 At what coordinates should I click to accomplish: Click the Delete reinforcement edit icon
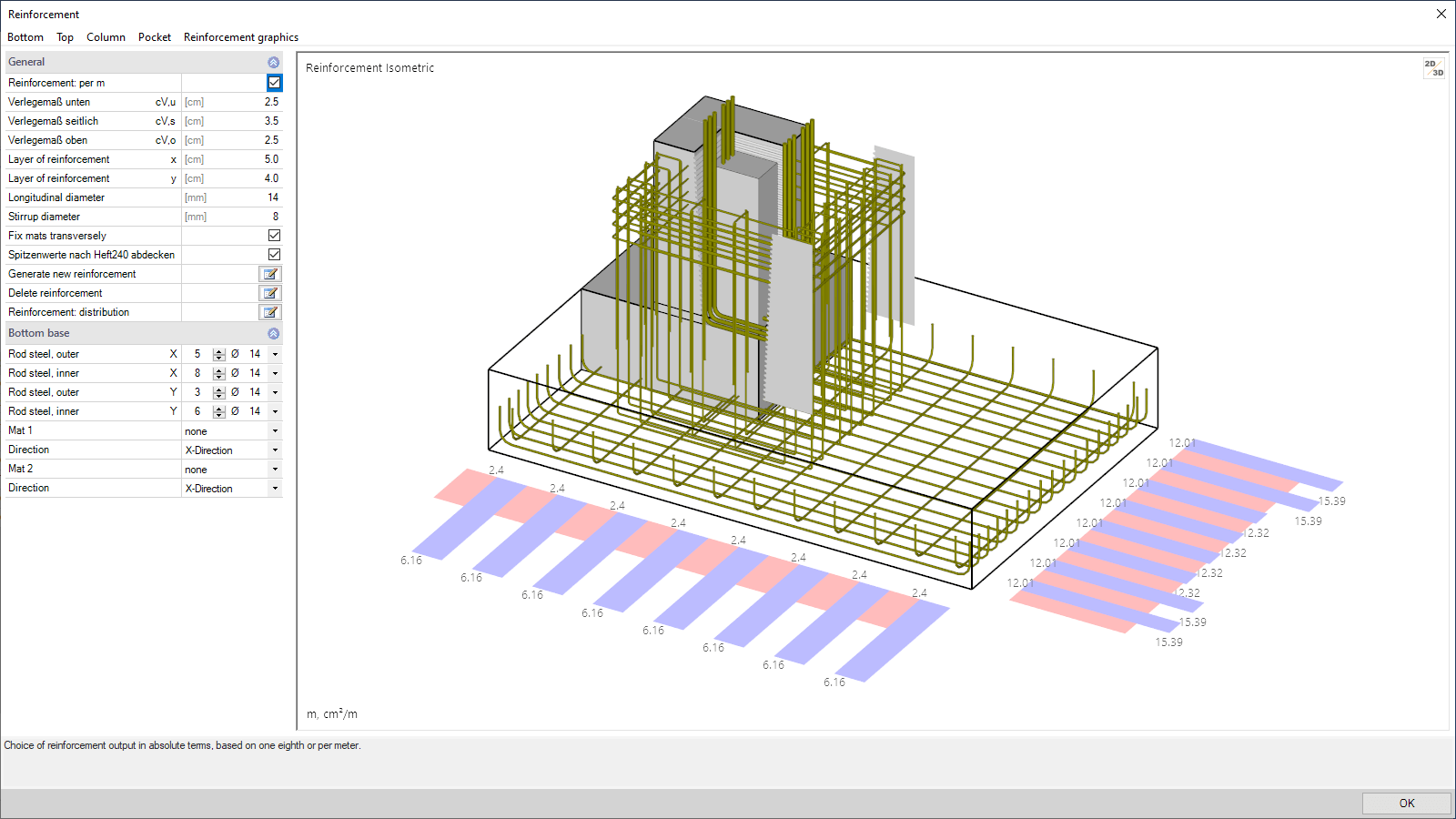[x=270, y=293]
